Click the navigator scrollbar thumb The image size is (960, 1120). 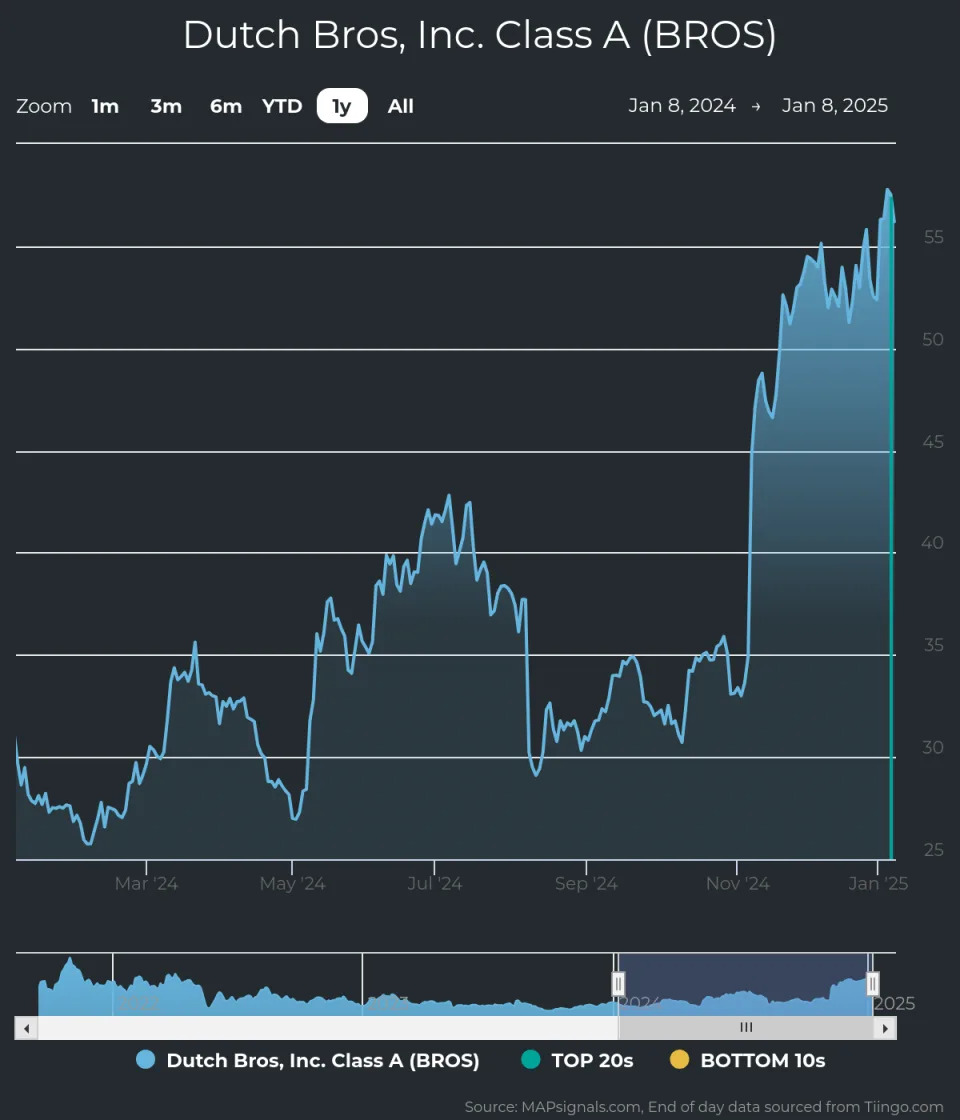(x=746, y=1028)
